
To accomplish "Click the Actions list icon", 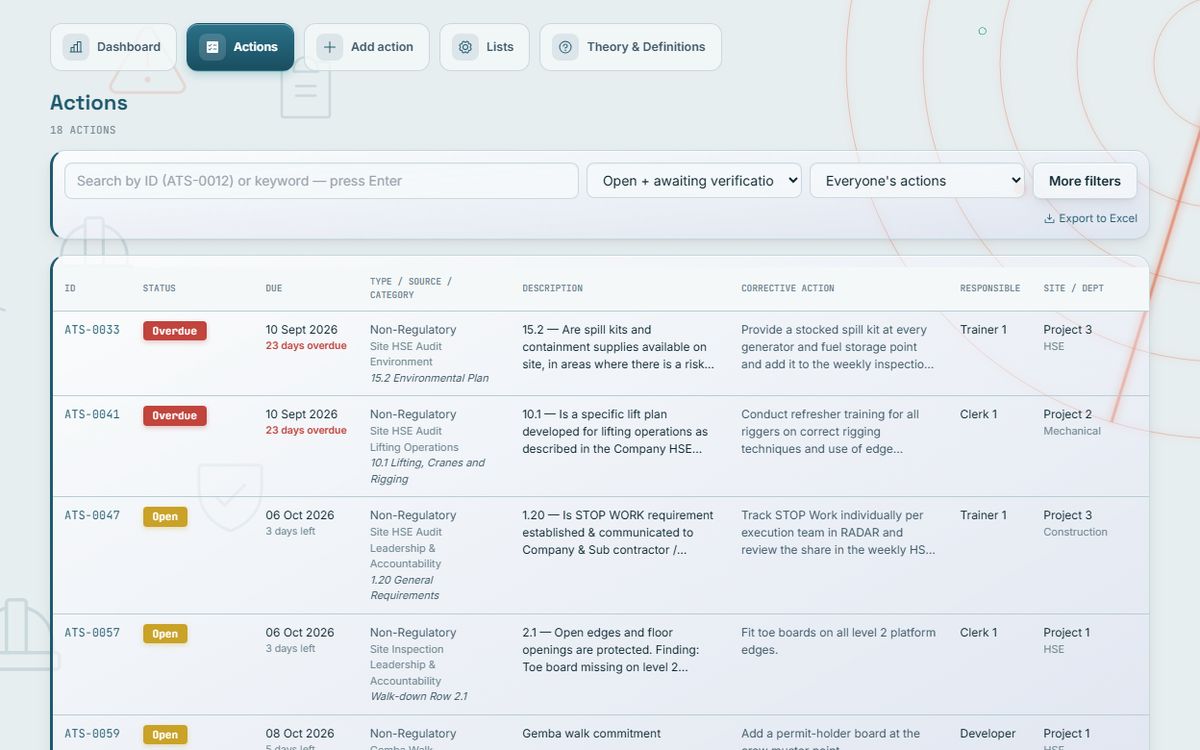I will tap(212, 47).
